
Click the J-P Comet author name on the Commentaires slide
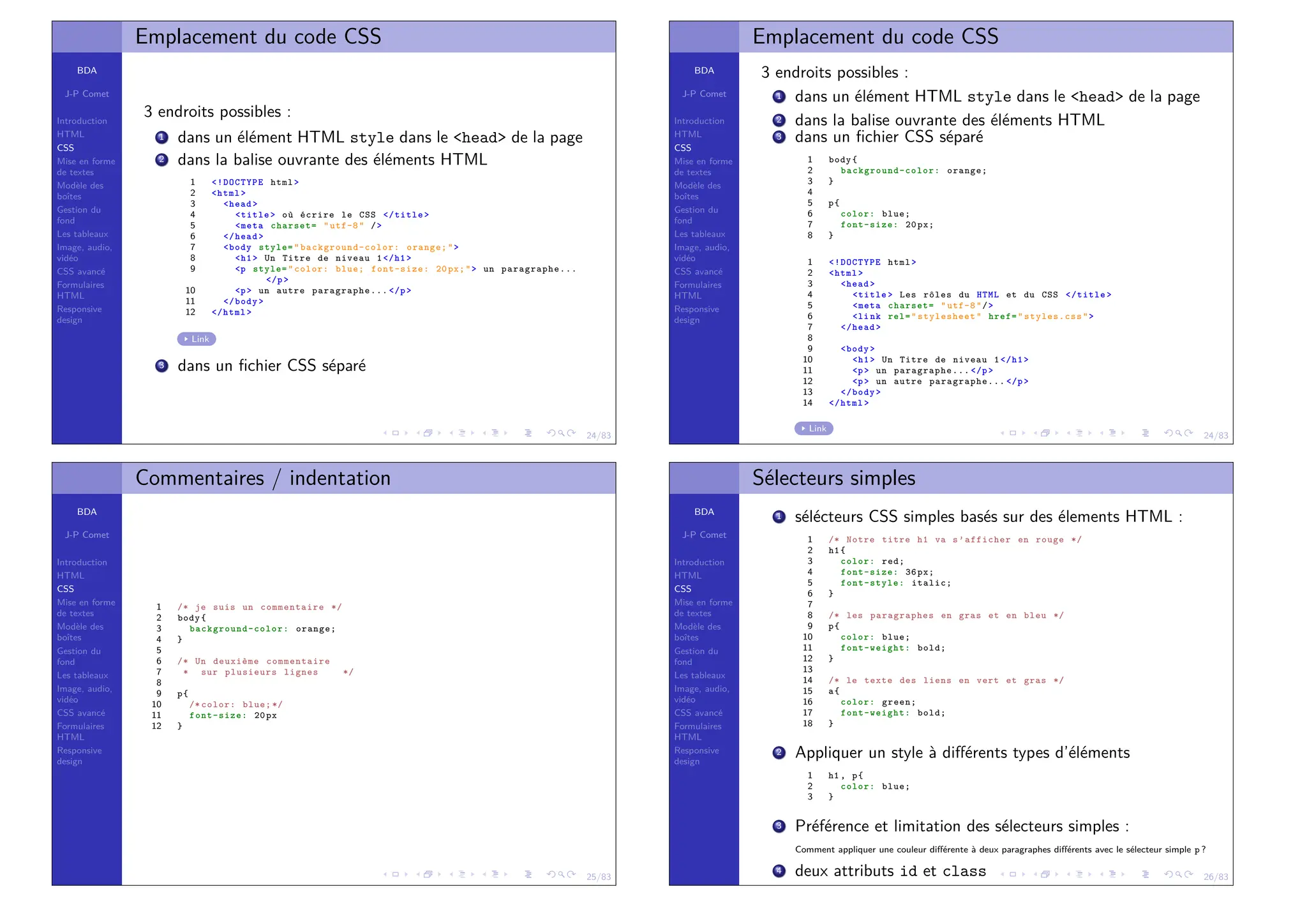coord(87,535)
